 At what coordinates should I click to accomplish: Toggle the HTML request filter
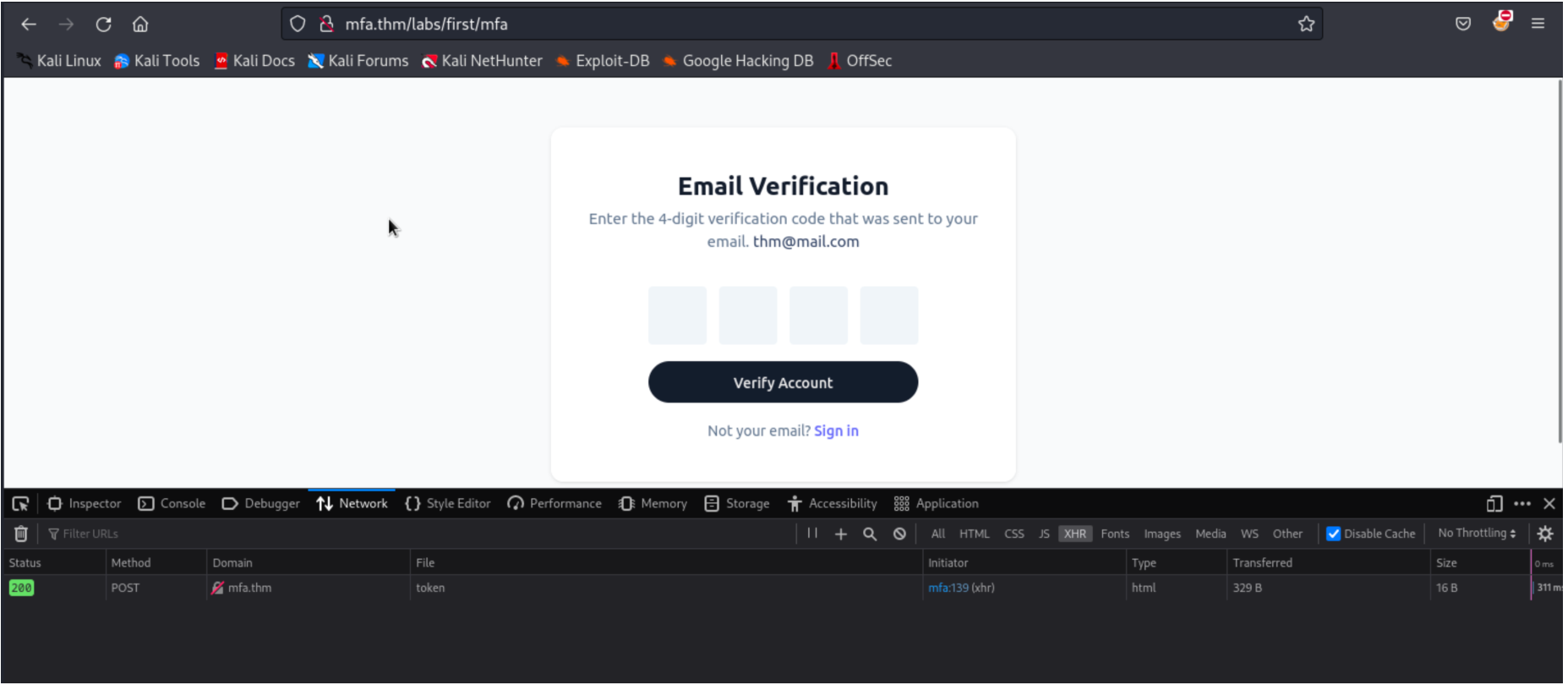[975, 534]
